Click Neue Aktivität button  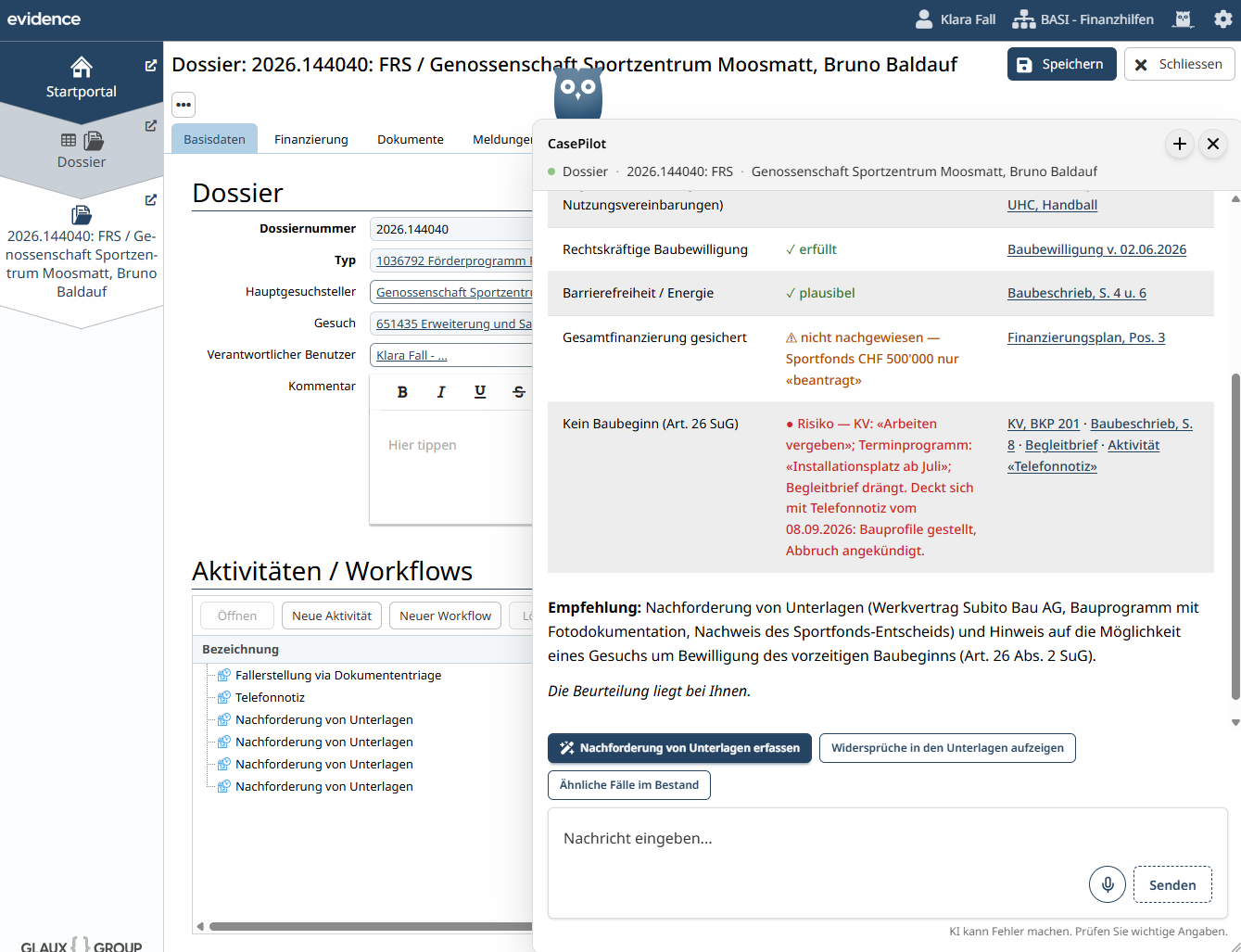tap(332, 616)
